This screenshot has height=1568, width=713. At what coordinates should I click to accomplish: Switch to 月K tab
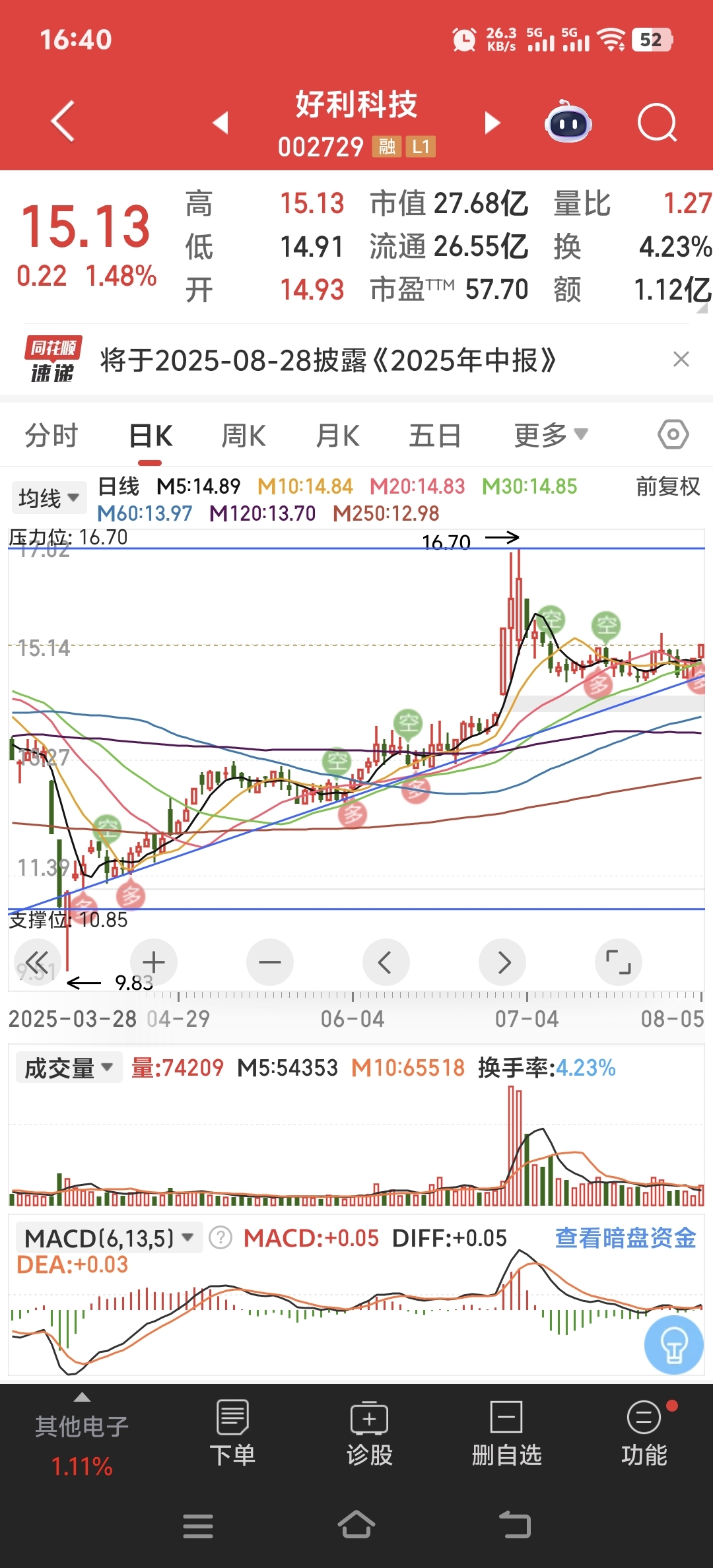(x=338, y=436)
